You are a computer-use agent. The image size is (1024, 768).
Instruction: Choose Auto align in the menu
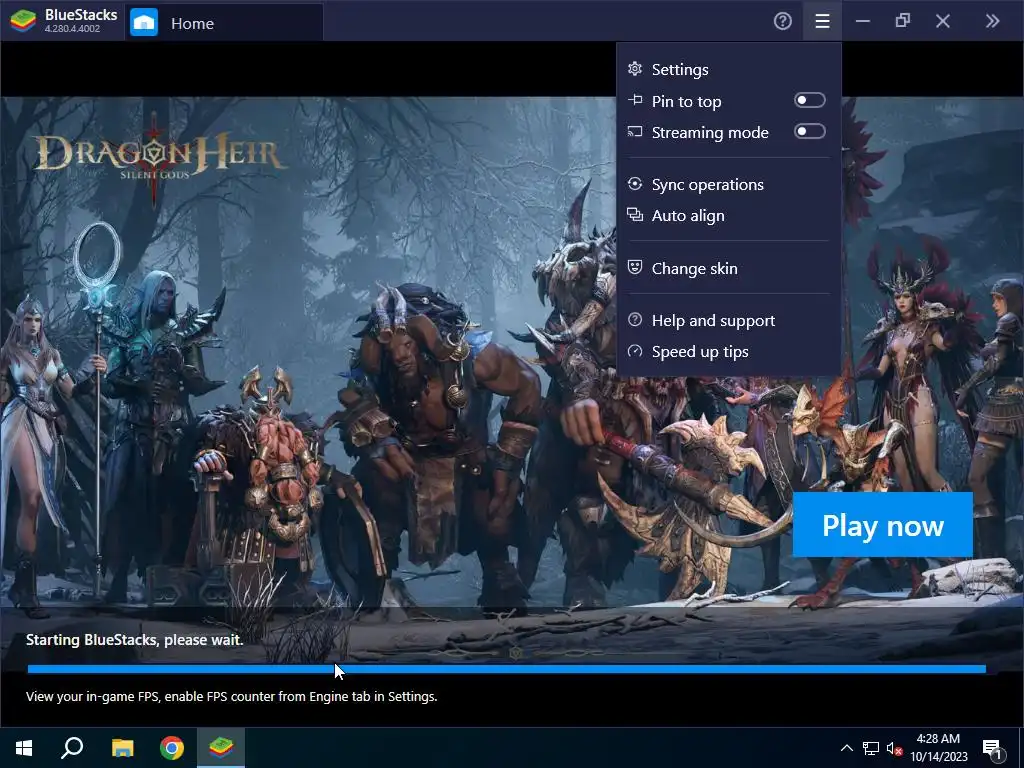coord(729,216)
